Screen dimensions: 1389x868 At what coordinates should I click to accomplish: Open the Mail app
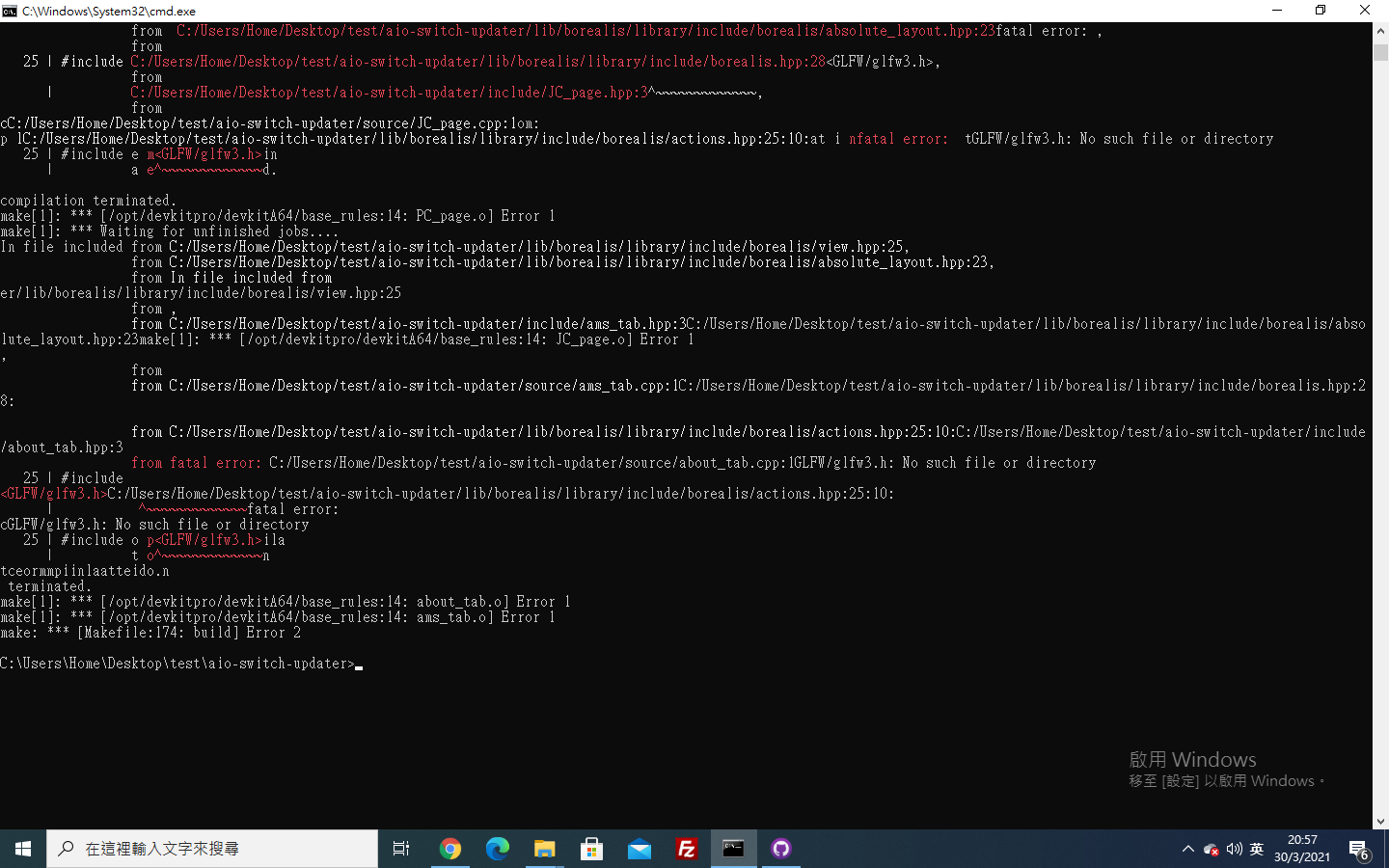639,849
